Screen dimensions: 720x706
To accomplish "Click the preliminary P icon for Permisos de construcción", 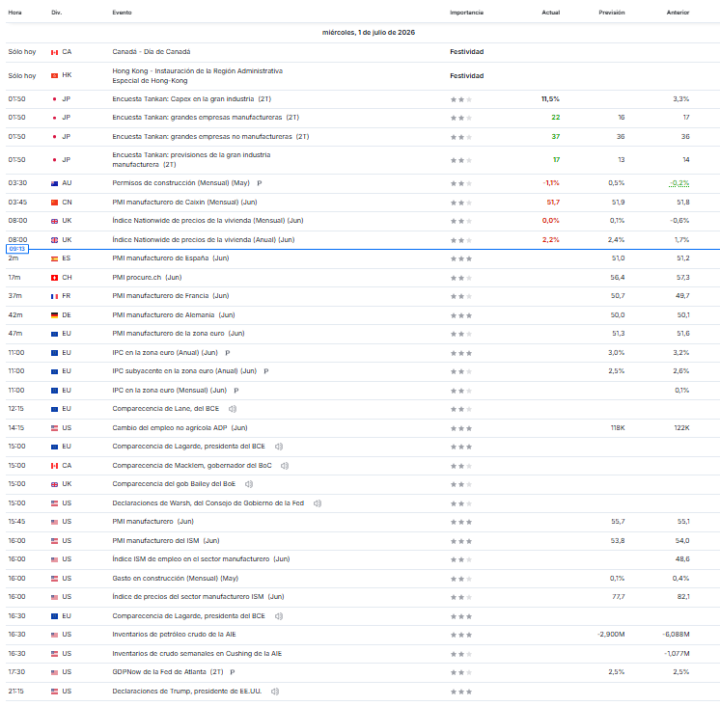I will point(259,183).
